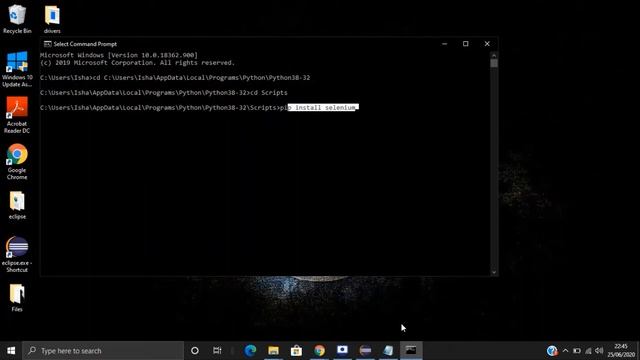Viewport: 640px width, 360px height.
Task: Select the Files folder on desktop
Action: 17,298
